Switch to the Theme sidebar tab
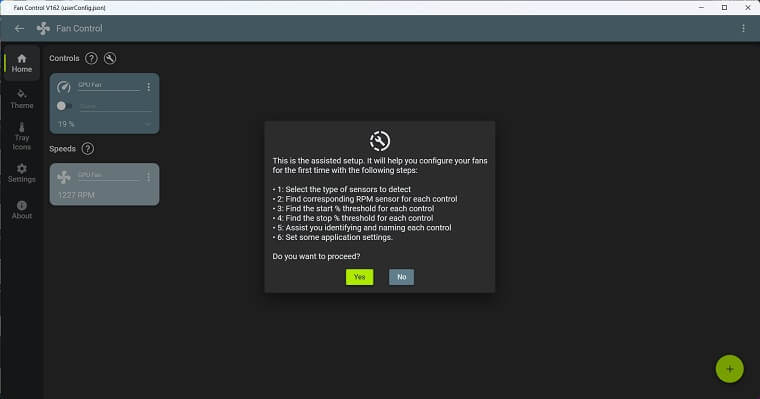This screenshot has width=760, height=399. coord(22,99)
